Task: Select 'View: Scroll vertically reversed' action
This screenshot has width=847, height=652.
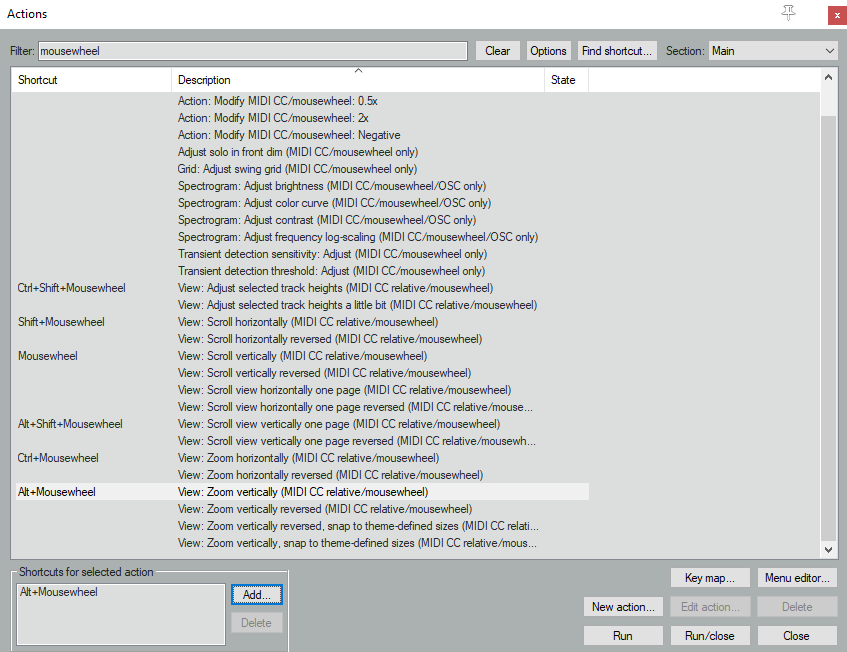Action: click(x=325, y=373)
